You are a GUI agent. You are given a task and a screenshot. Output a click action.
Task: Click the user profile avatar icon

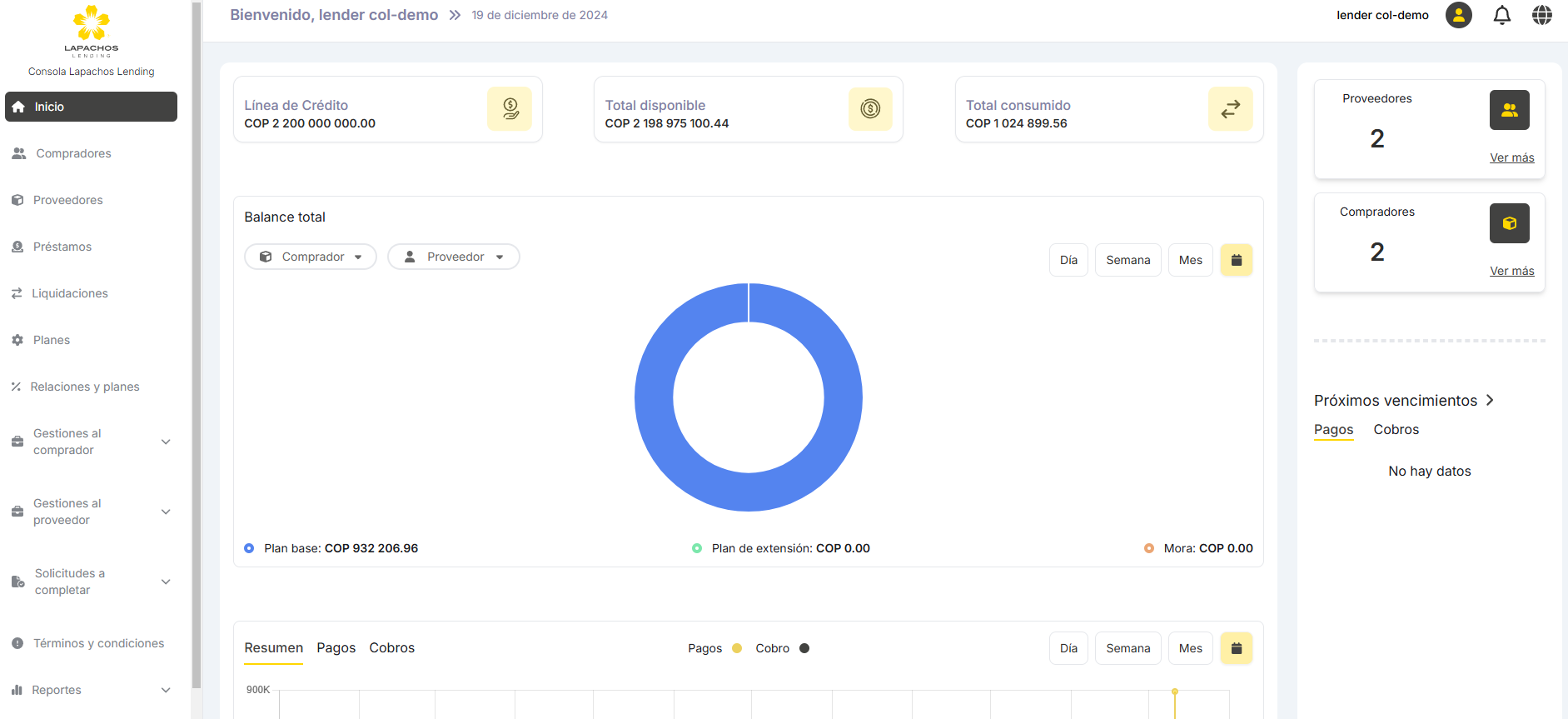[x=1458, y=15]
